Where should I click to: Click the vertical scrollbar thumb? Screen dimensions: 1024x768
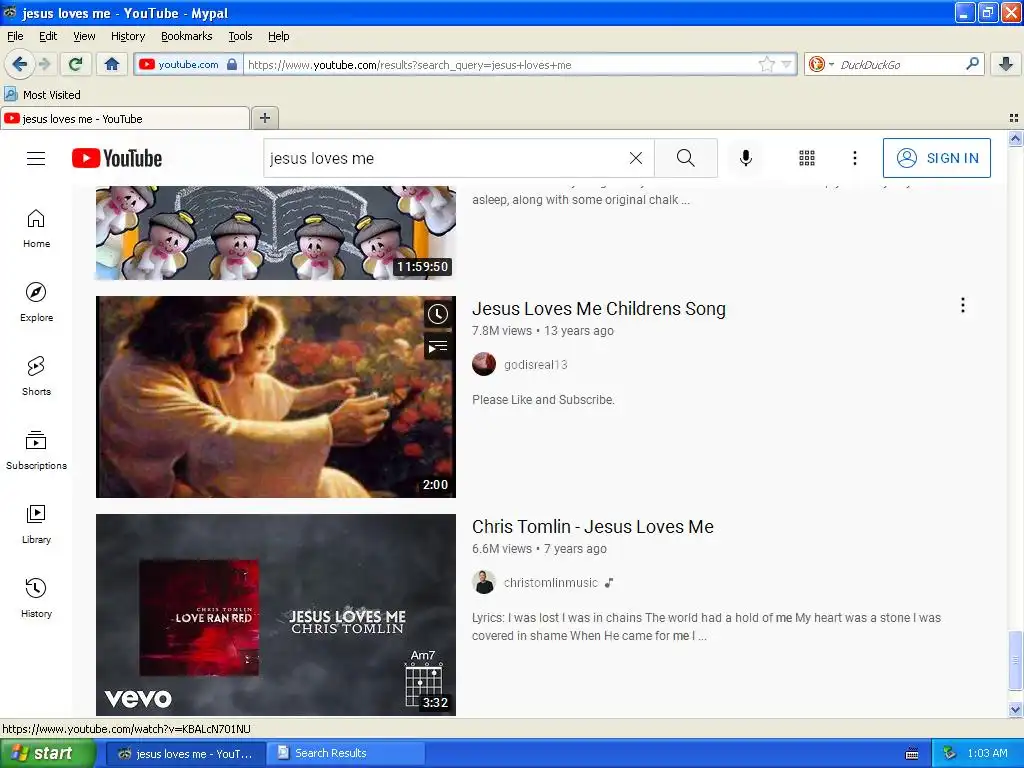point(1015,660)
